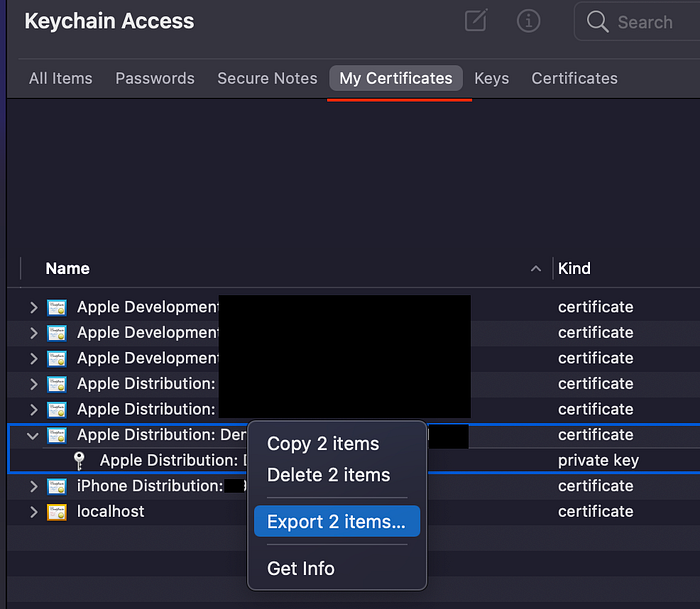
Task: Choose Delete 2 items in context menu
Action: coord(329,475)
